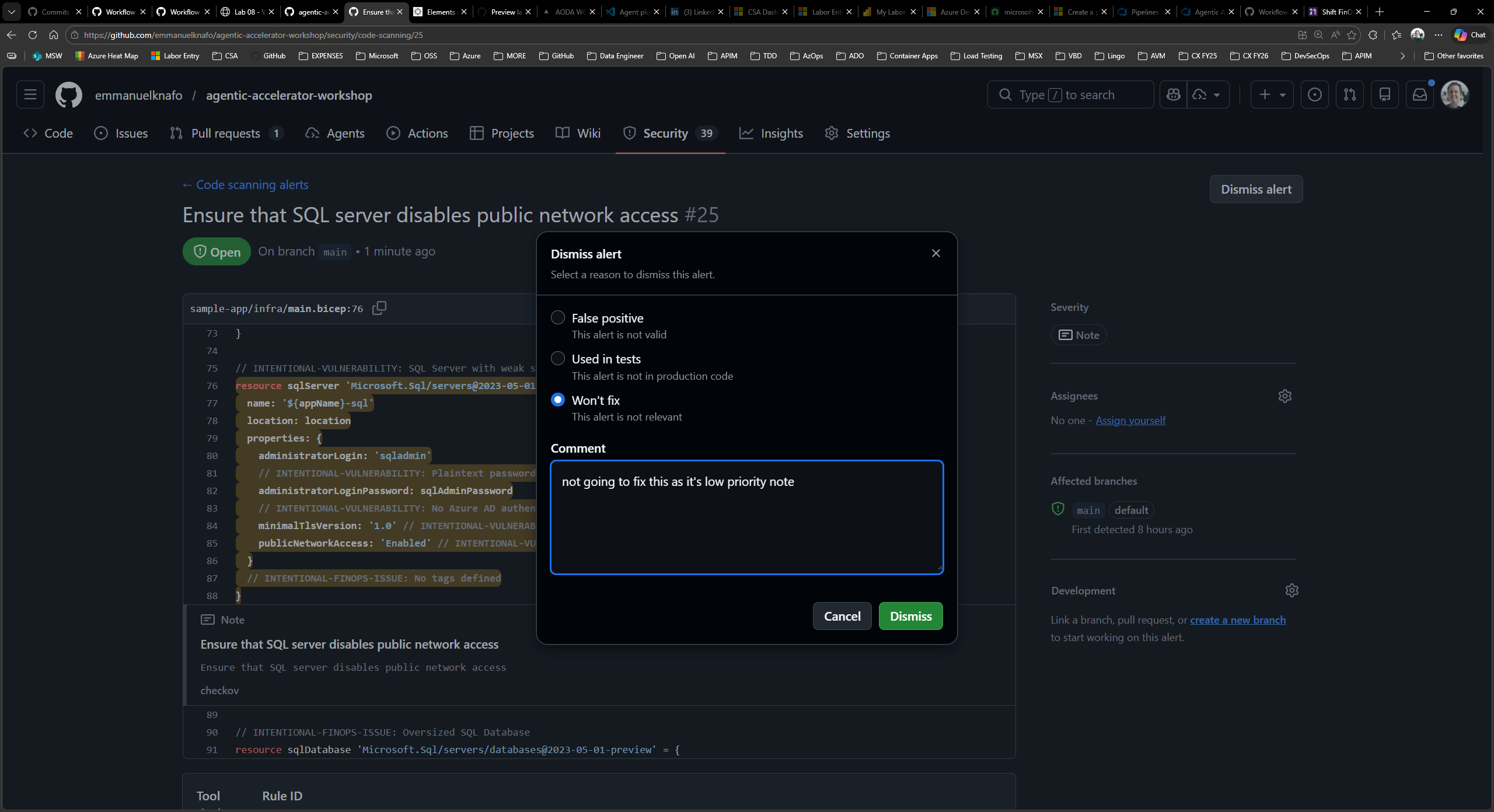Click inside the Comment text area
Image resolution: width=1494 pixels, height=812 pixels.
tap(746, 517)
